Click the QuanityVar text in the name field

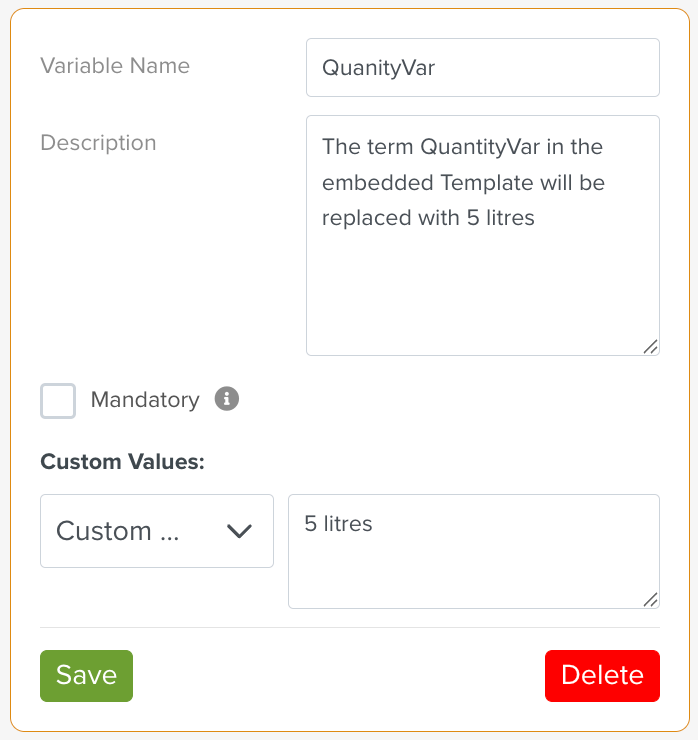pos(378,68)
